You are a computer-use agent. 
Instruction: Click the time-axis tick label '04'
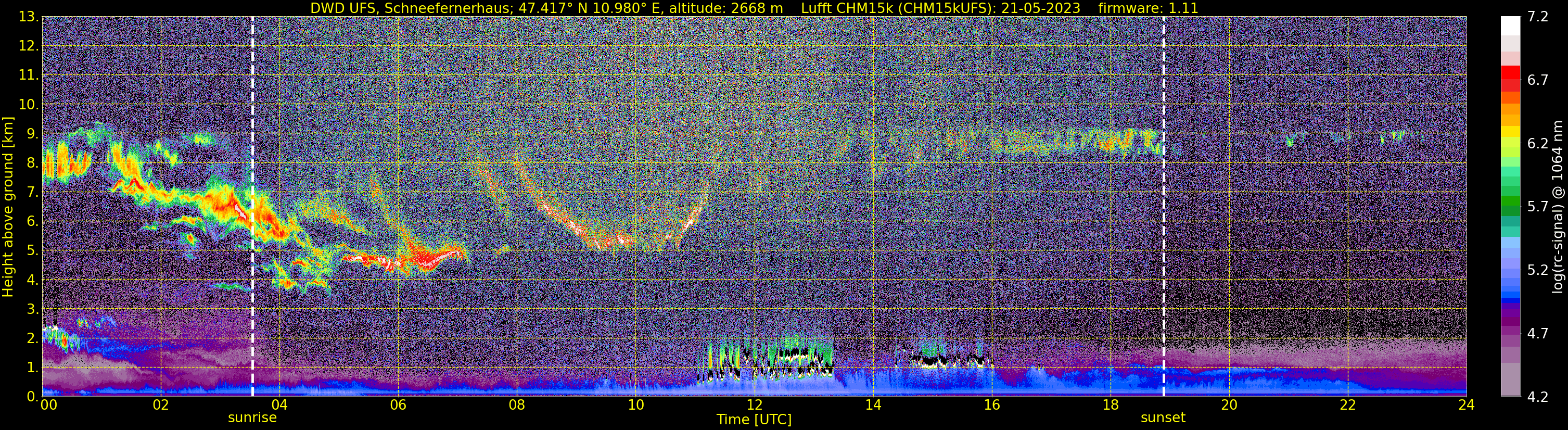pos(279,405)
